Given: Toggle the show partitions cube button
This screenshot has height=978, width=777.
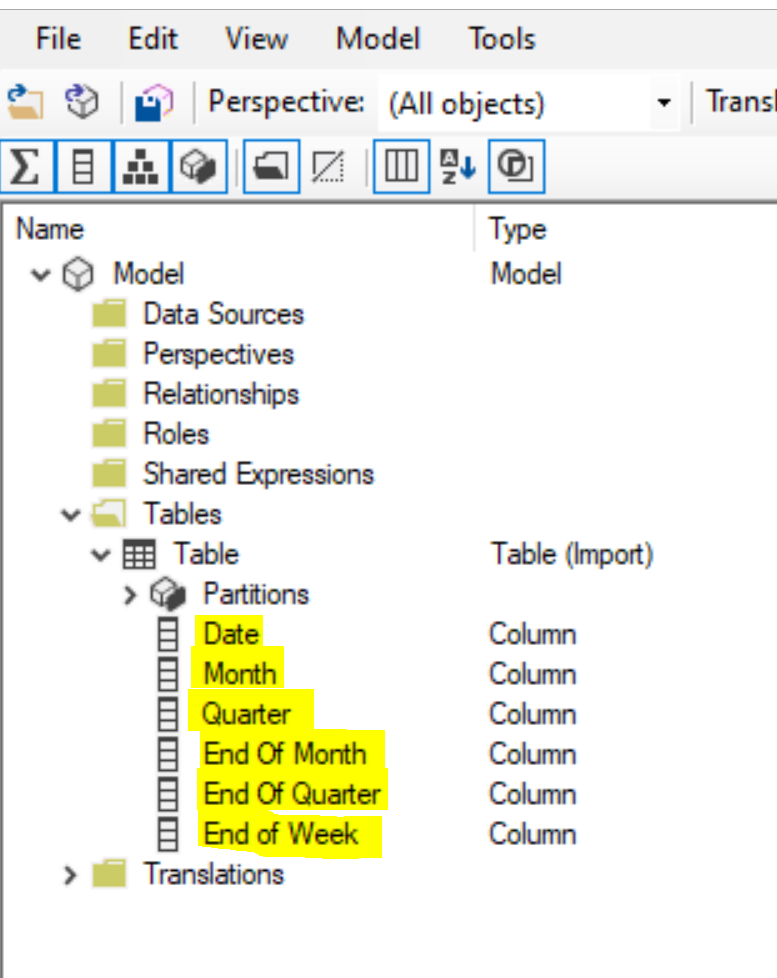Looking at the screenshot, I should click(198, 167).
